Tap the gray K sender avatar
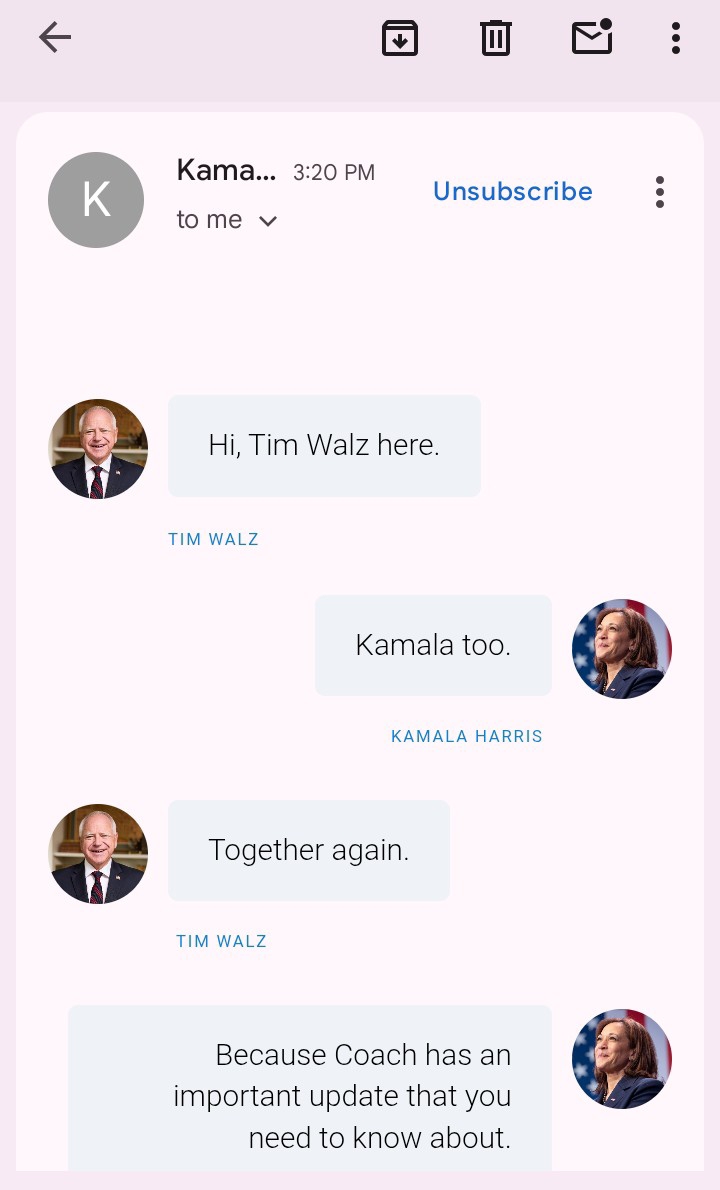Image resolution: width=720 pixels, height=1190 pixels. pyautogui.click(x=96, y=200)
